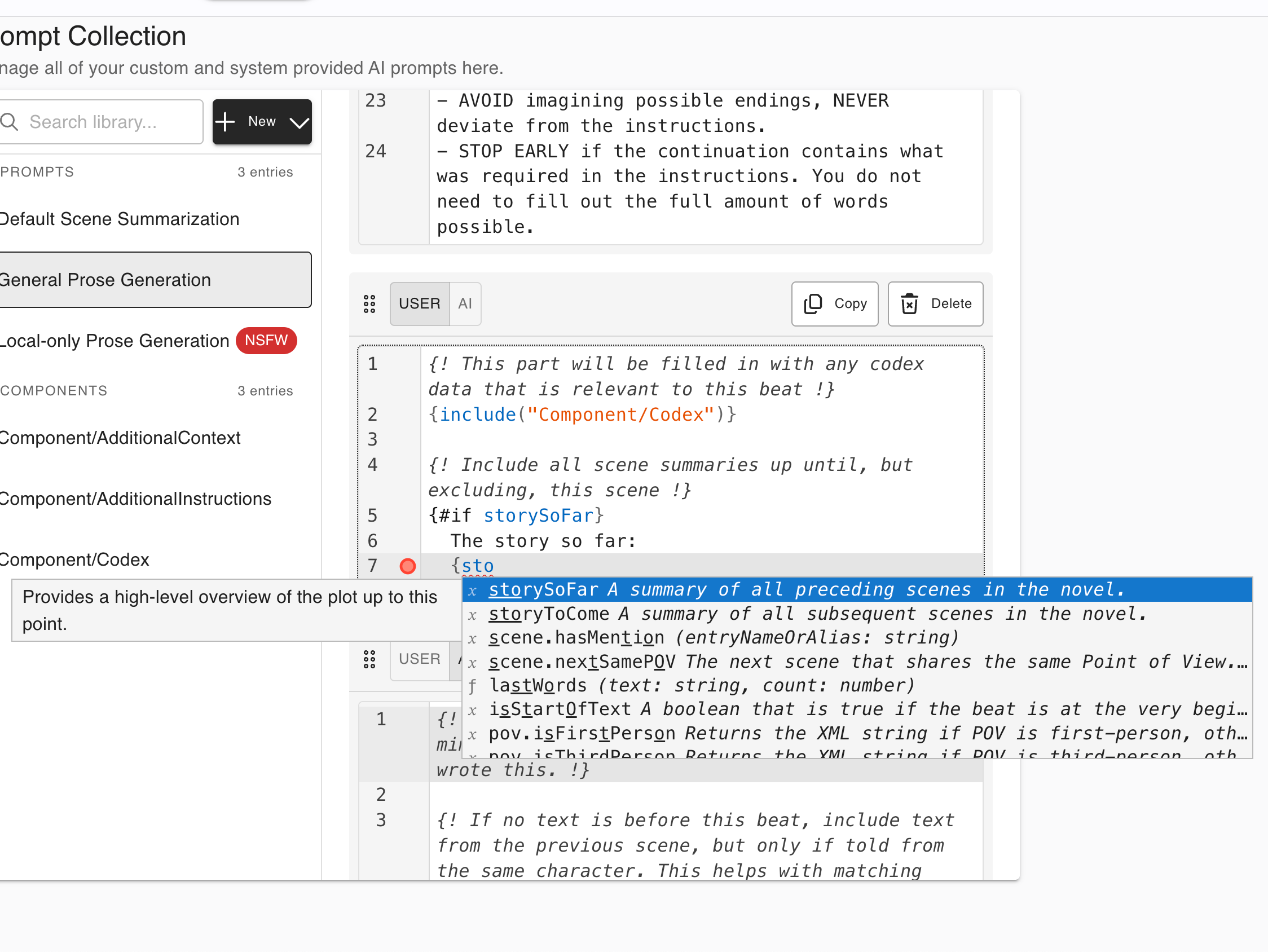
Task: Open the New button dropdown chevron
Action: coord(297,121)
